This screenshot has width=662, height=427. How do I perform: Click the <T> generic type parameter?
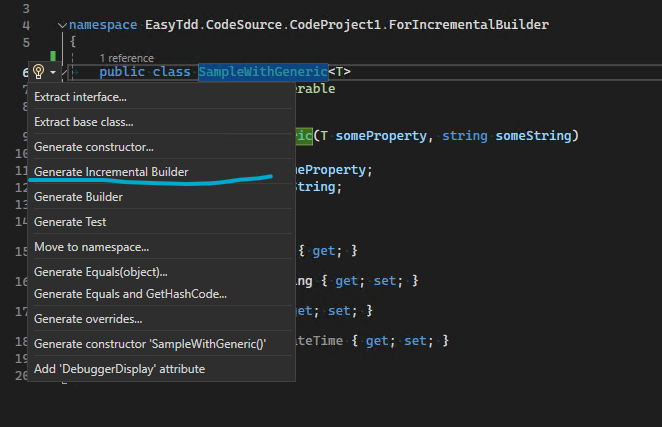point(339,72)
